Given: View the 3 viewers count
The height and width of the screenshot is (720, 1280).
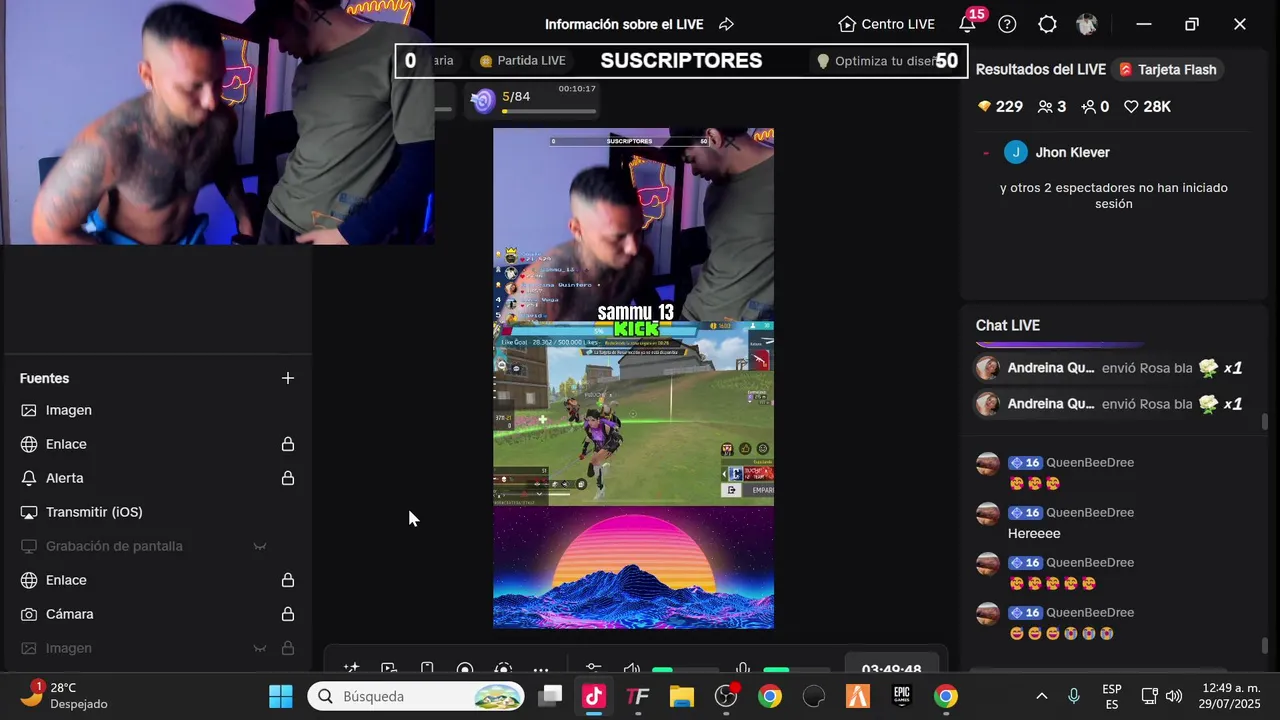Looking at the screenshot, I should tap(1052, 107).
